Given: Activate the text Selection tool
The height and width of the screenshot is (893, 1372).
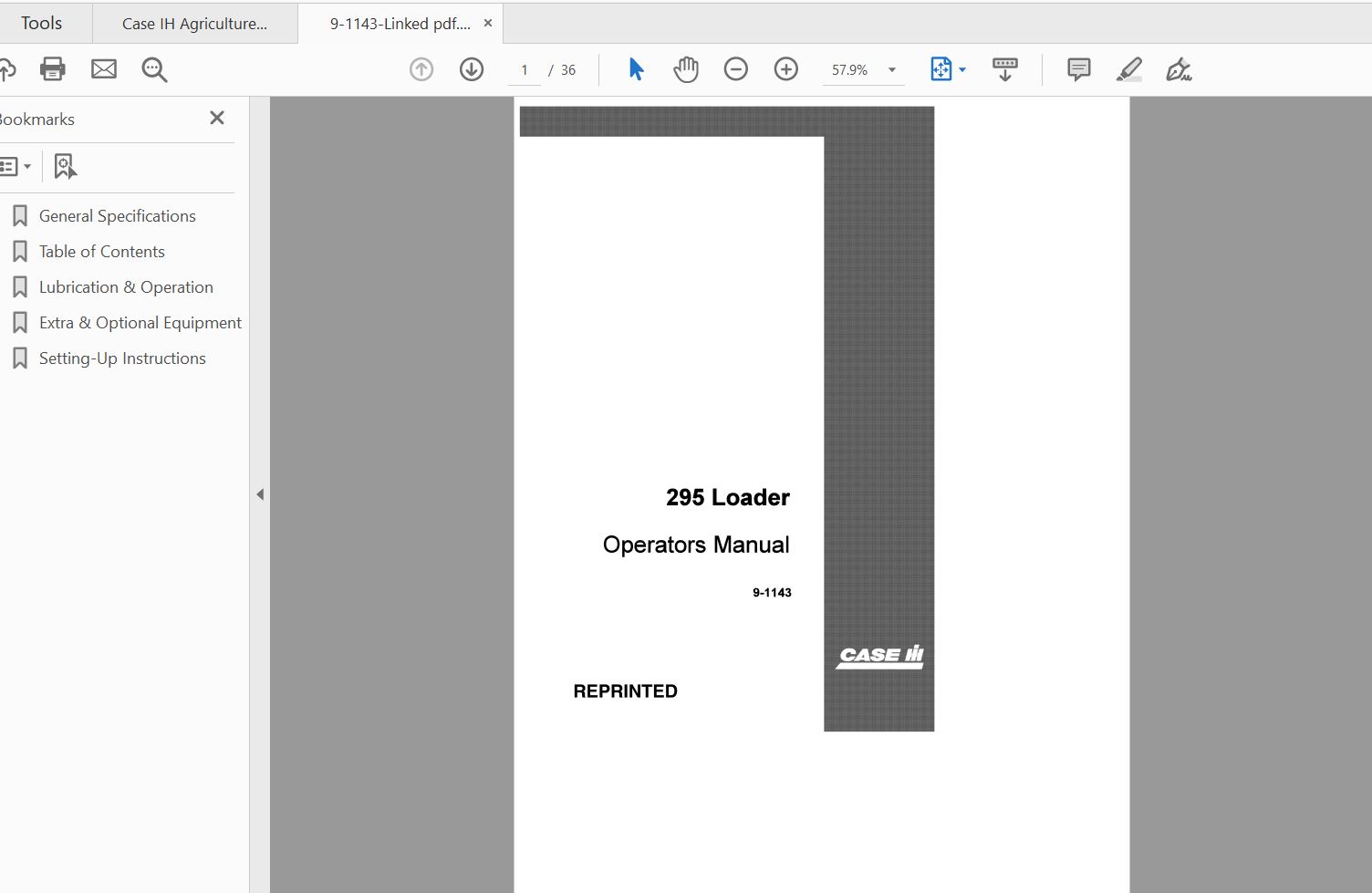Looking at the screenshot, I should tap(637, 68).
